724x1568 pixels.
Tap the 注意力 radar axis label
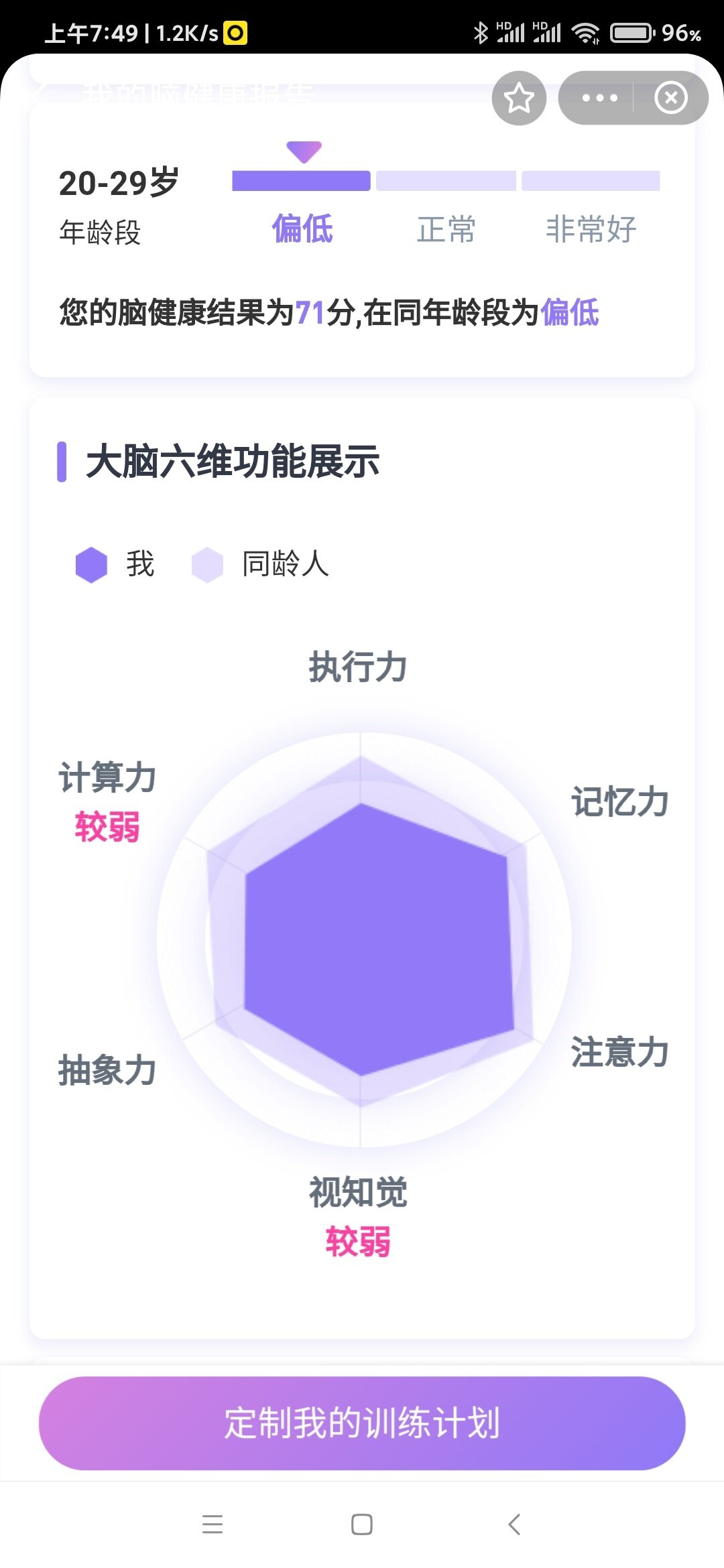[x=620, y=1052]
